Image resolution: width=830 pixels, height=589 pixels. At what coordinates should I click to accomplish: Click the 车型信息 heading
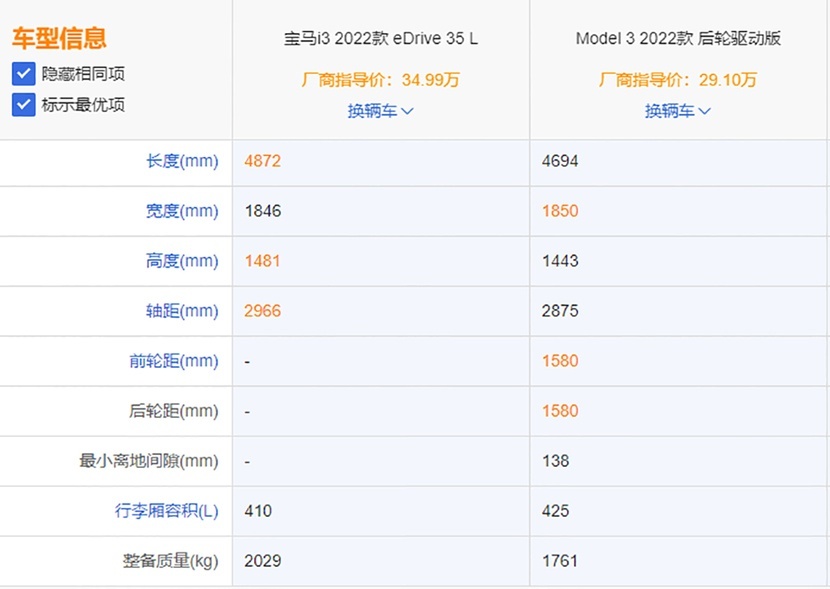59,38
